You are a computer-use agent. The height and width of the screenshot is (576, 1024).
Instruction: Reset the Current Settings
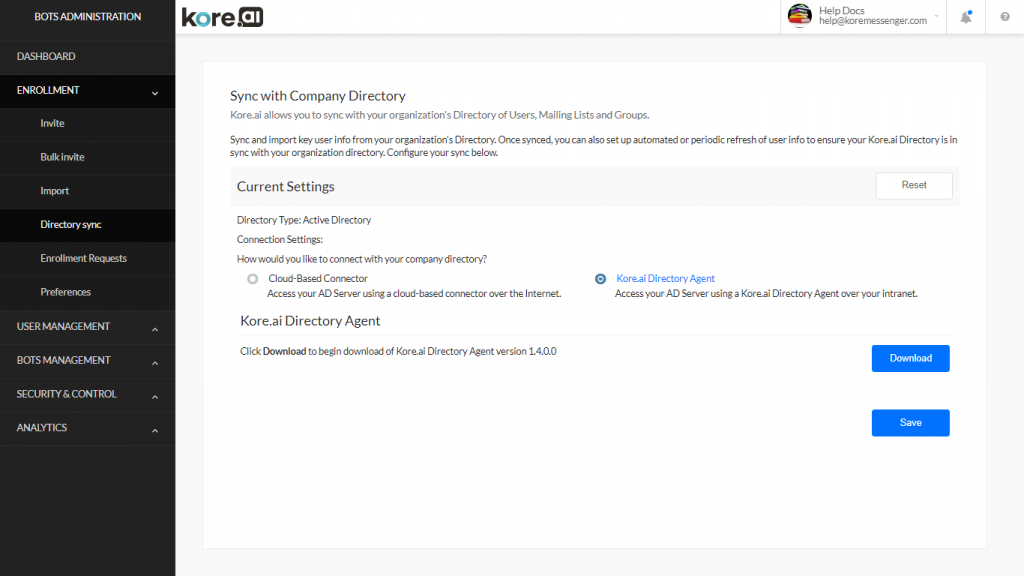pyautogui.click(x=913, y=185)
